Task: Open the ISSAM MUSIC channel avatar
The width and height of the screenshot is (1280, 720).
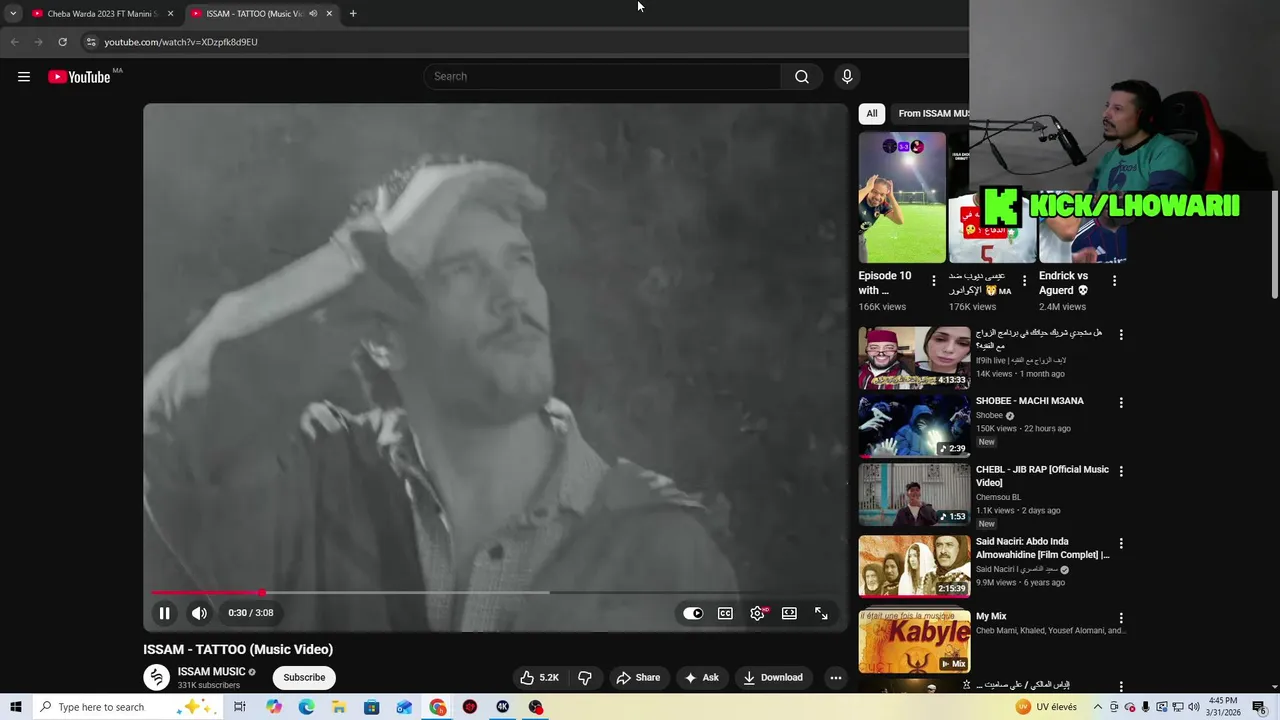Action: point(156,677)
